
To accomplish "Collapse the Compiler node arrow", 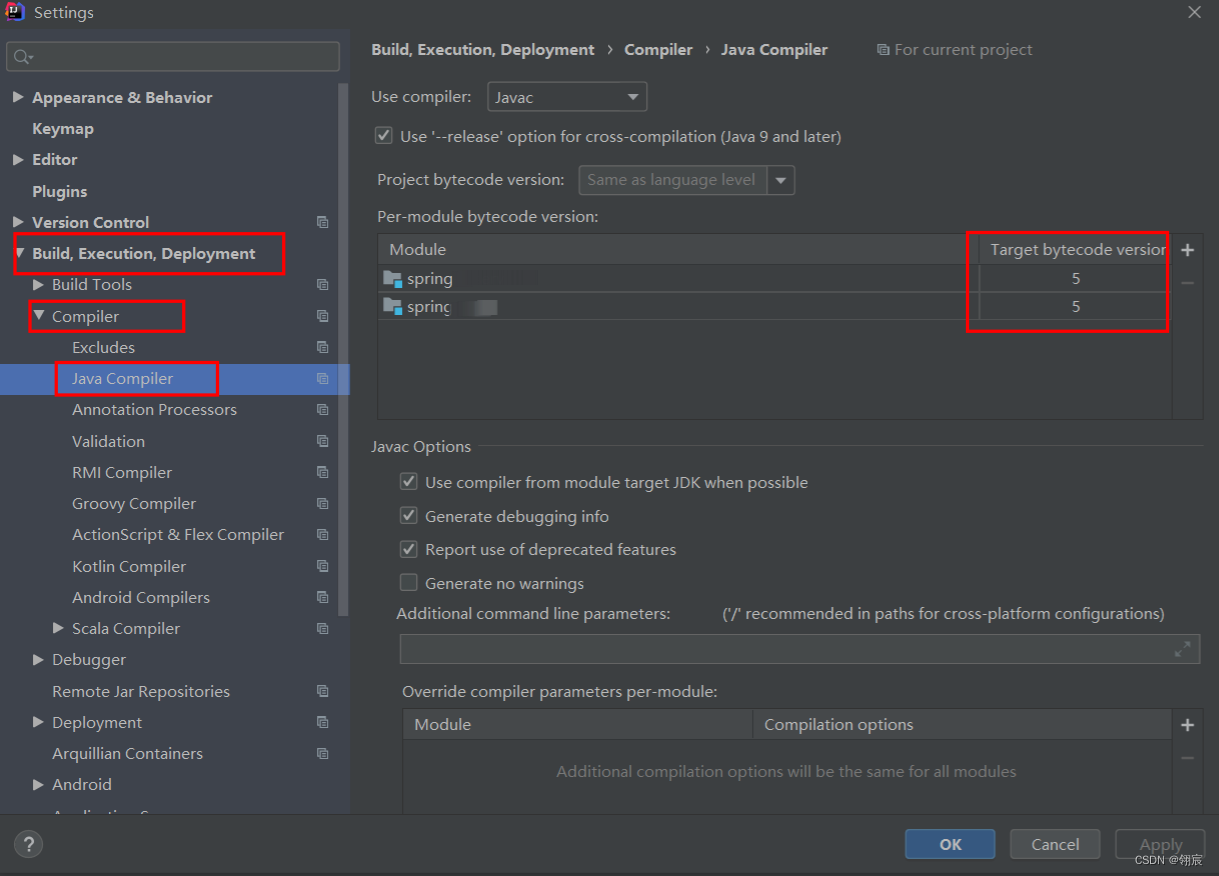I will coord(38,316).
